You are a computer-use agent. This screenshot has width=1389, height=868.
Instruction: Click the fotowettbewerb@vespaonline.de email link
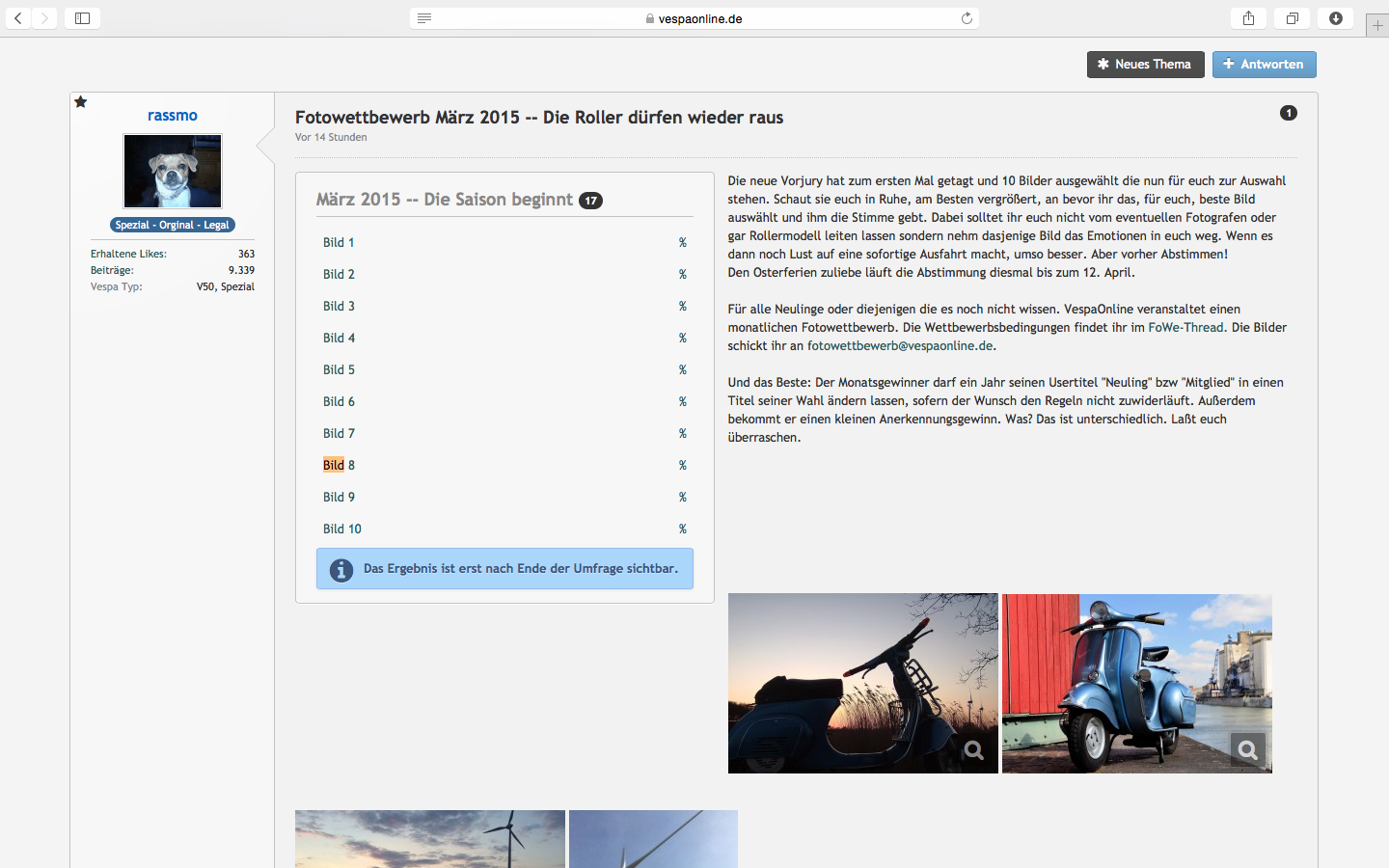click(x=899, y=346)
